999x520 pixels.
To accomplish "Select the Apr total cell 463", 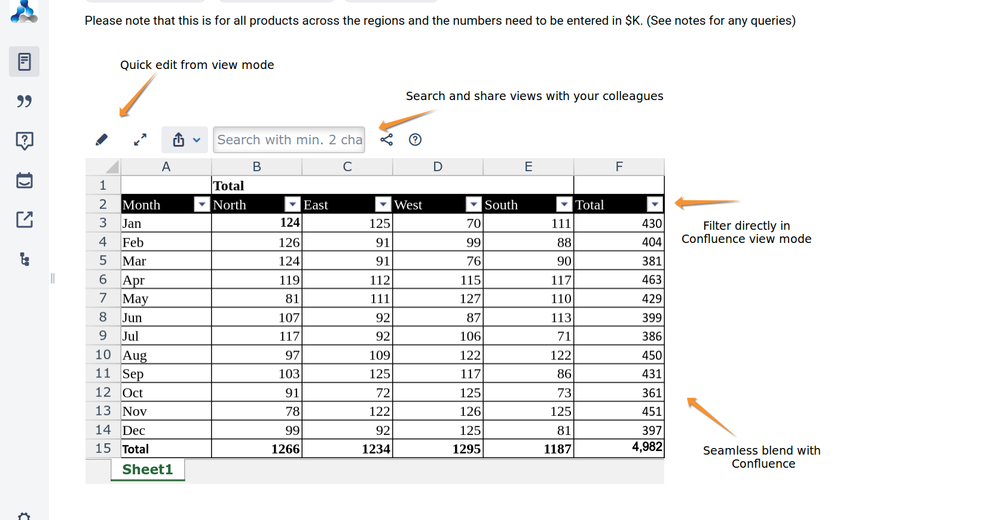I will coord(619,280).
